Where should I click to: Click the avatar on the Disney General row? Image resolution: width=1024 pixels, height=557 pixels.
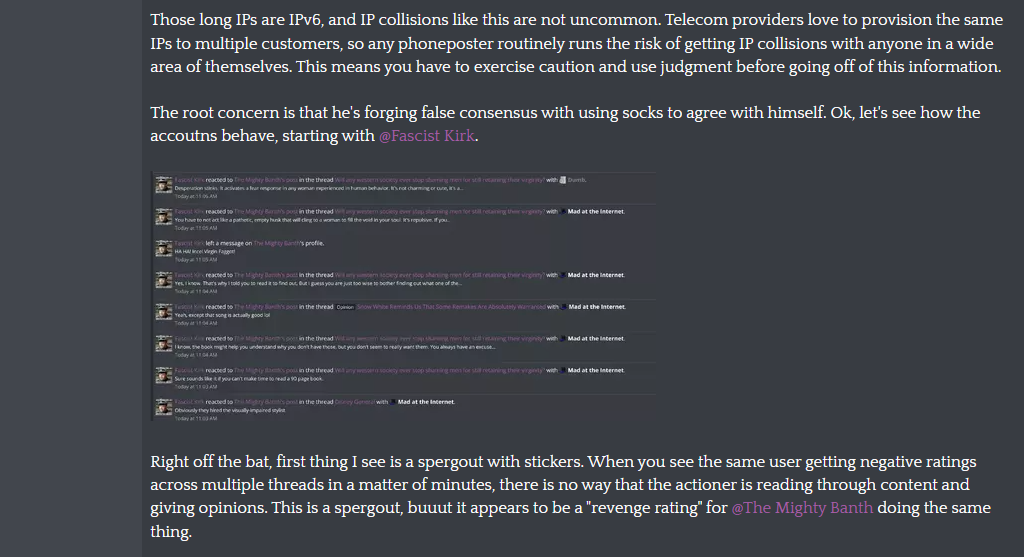coord(163,408)
